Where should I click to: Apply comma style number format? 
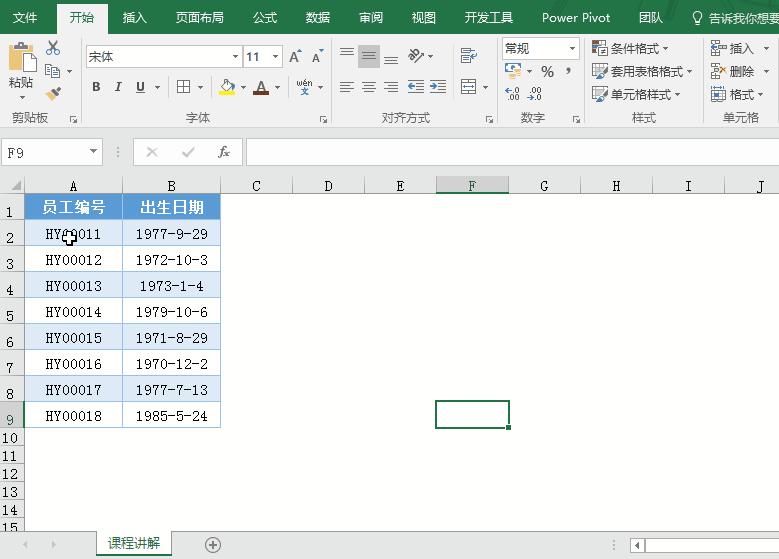(x=568, y=72)
